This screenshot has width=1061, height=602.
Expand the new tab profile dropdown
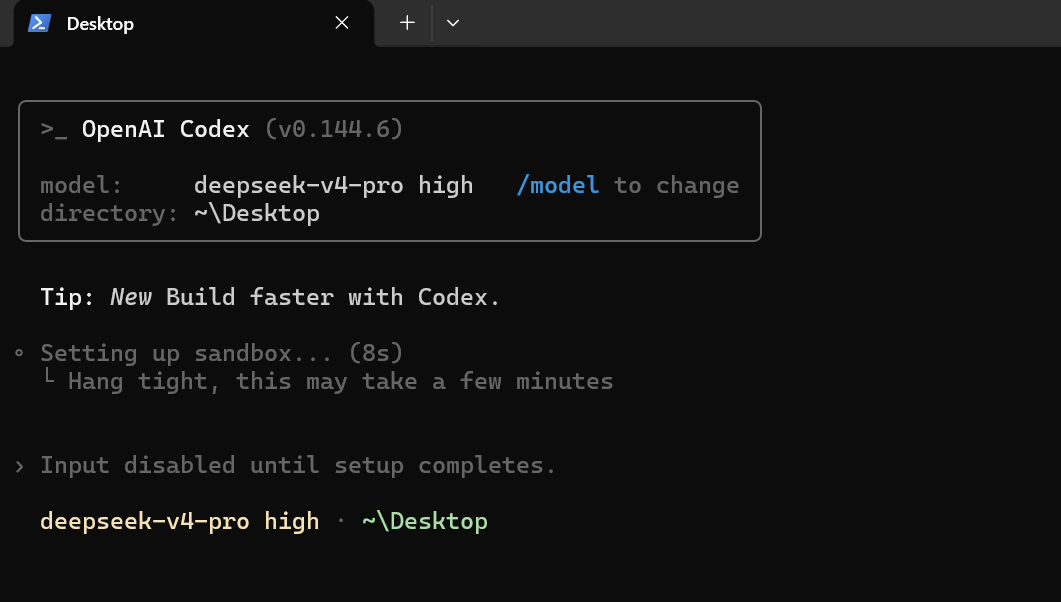453,23
